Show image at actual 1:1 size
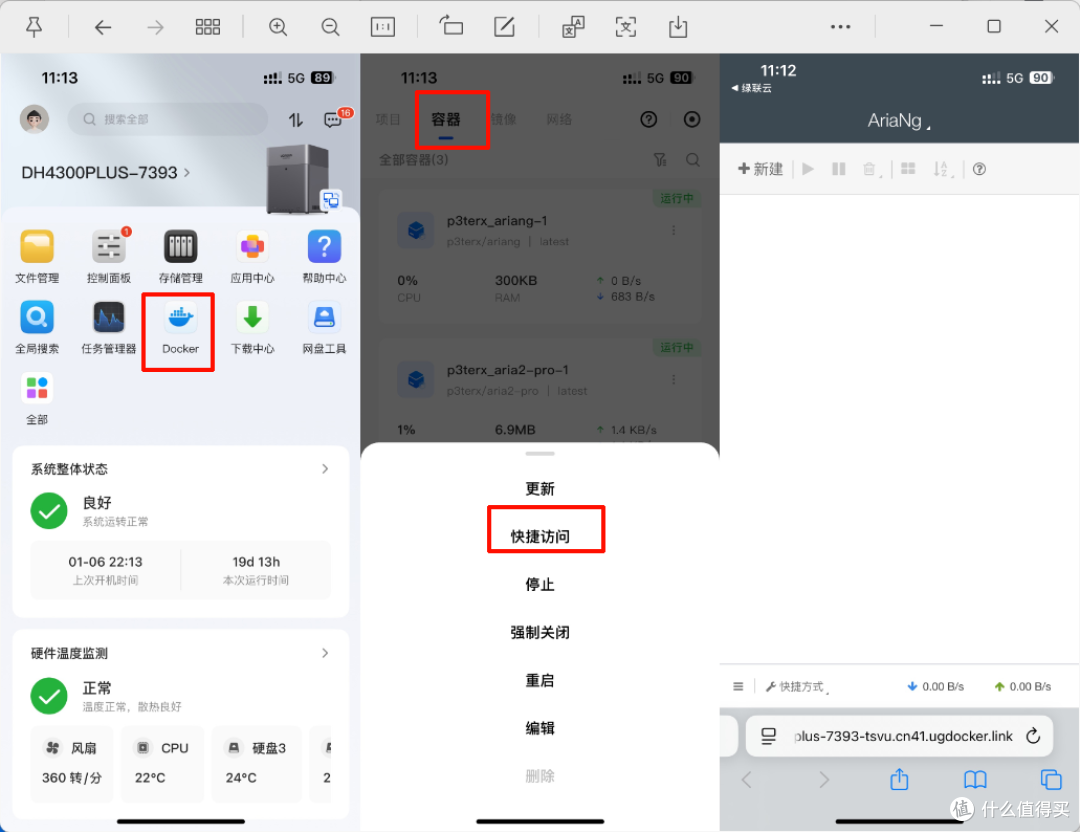Screen dimensions: 1080x832 tap(383, 27)
